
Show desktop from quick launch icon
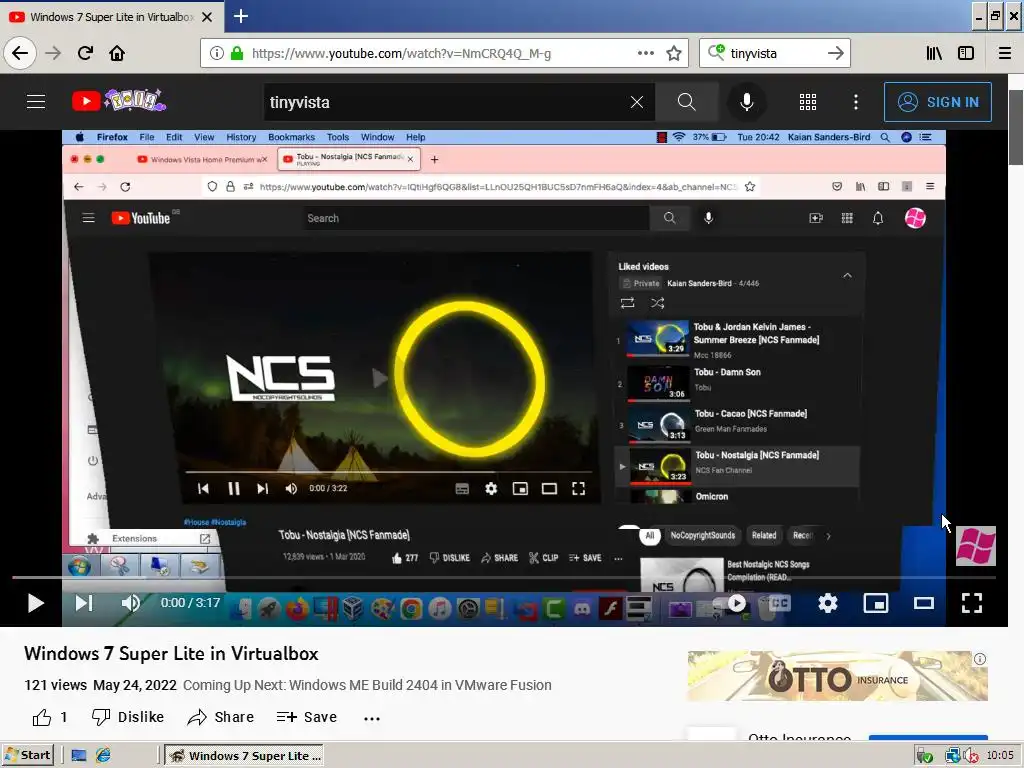click(x=79, y=756)
